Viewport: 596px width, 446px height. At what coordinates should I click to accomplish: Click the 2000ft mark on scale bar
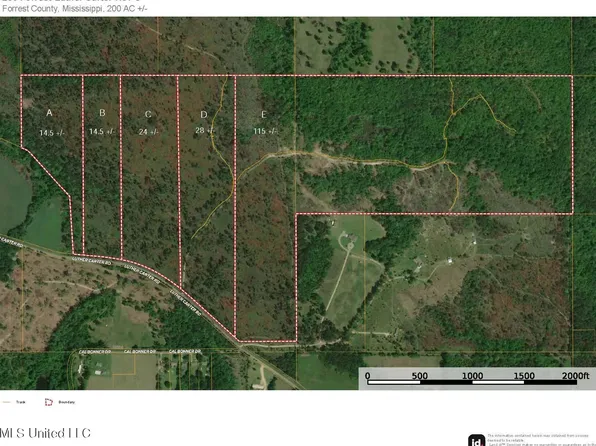(x=575, y=376)
